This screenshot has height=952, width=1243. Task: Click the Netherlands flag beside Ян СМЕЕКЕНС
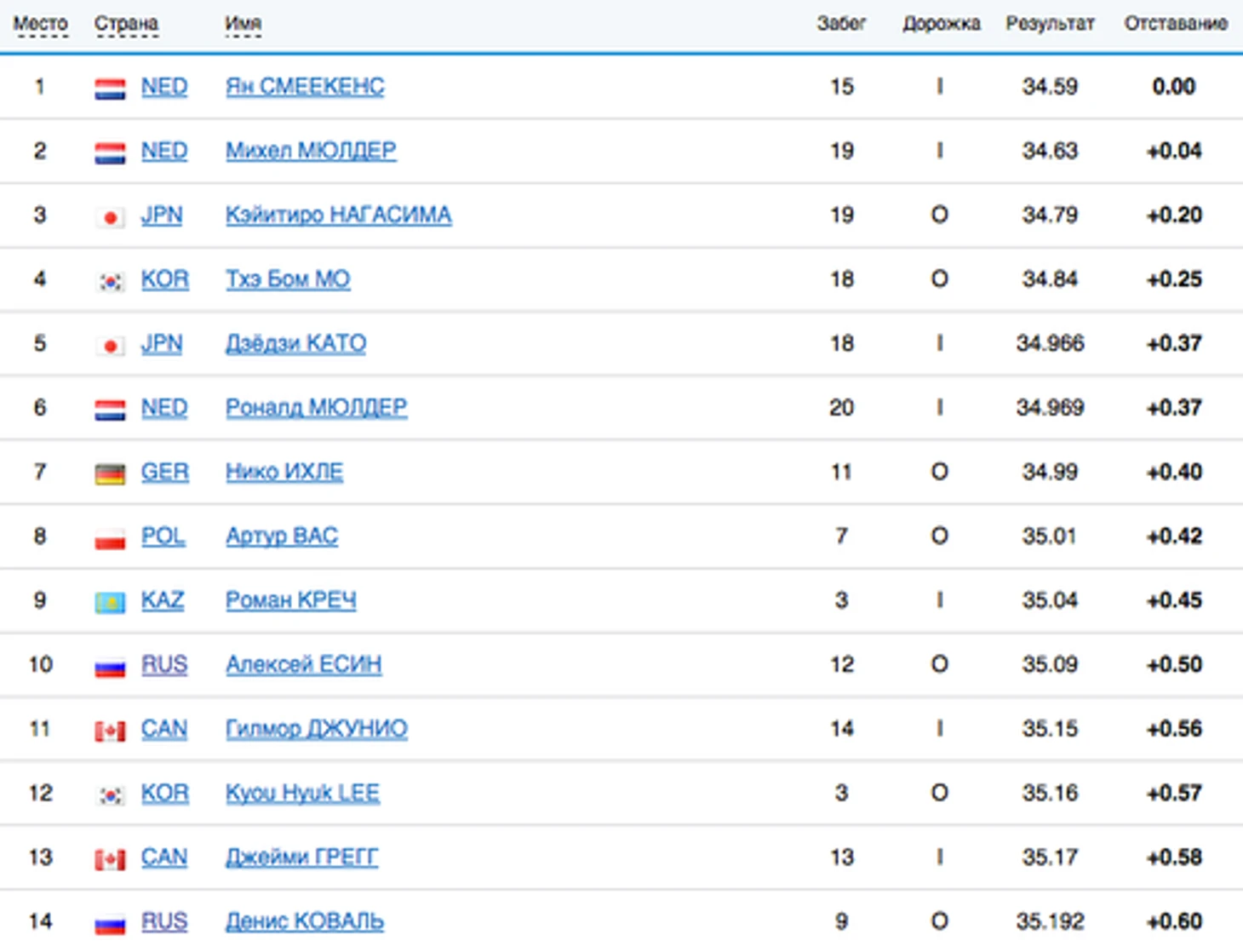point(110,89)
